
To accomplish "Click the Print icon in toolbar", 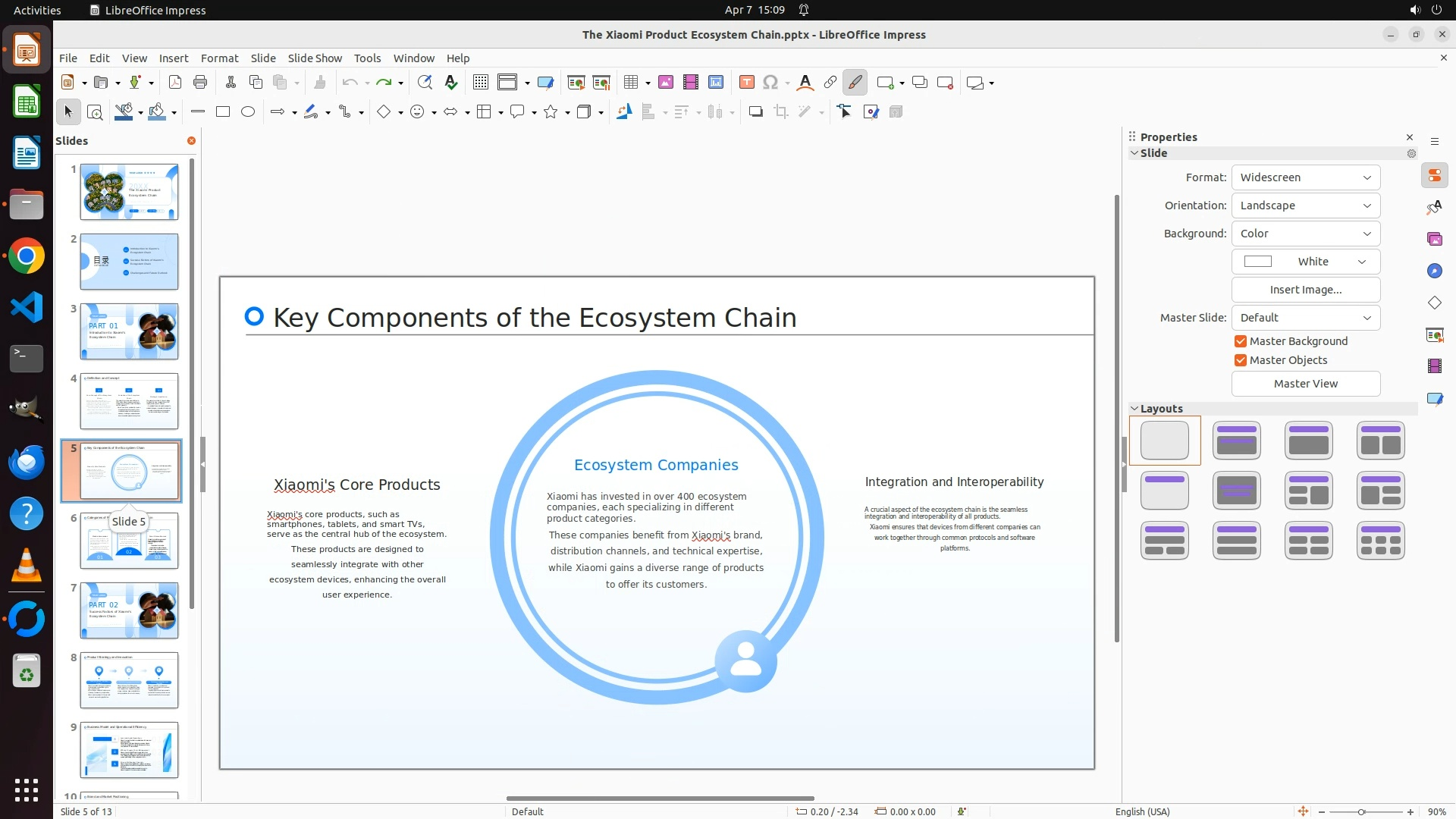I will tap(200, 83).
